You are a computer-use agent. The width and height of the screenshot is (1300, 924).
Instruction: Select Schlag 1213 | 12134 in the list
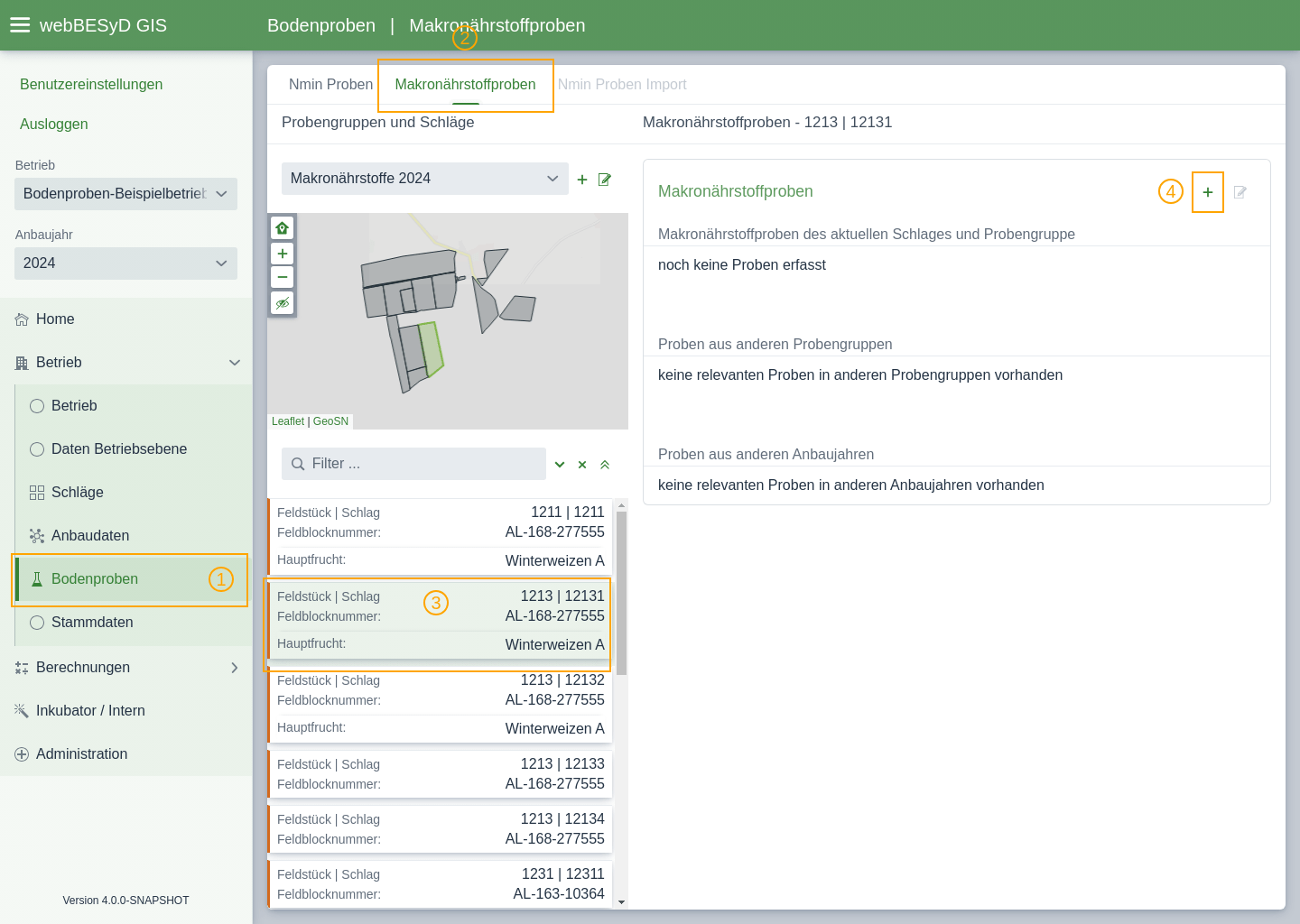pos(441,829)
